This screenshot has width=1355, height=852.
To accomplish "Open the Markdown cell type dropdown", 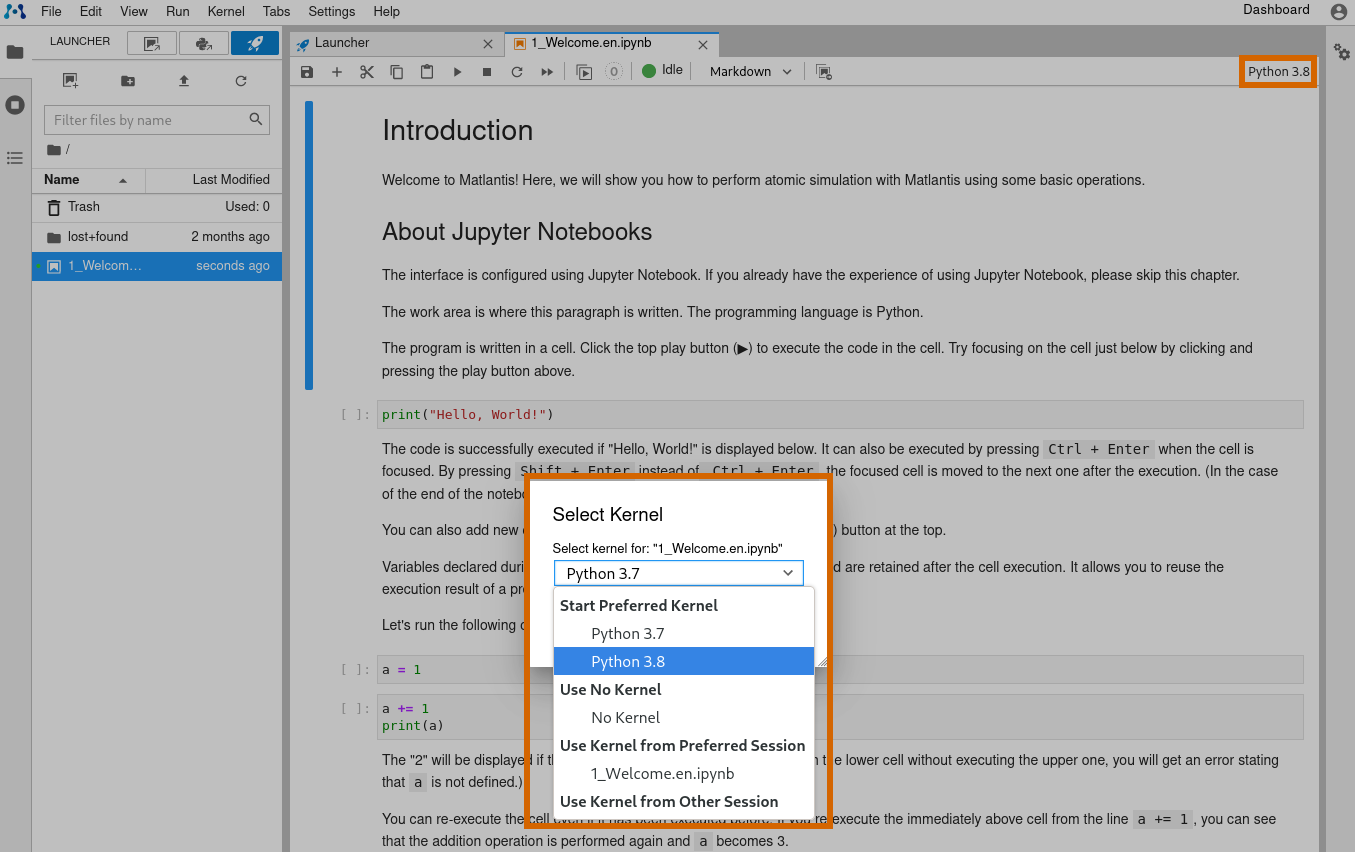I will tap(750, 72).
